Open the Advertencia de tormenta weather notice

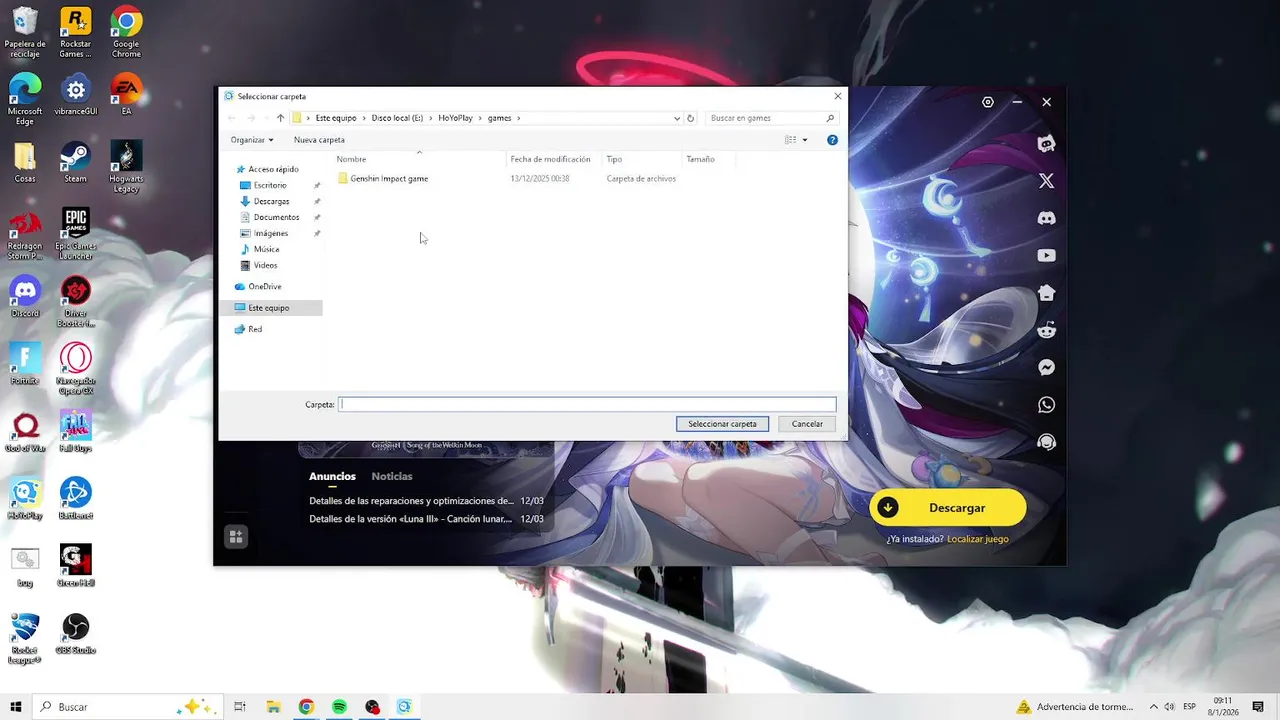[x=1077, y=707]
